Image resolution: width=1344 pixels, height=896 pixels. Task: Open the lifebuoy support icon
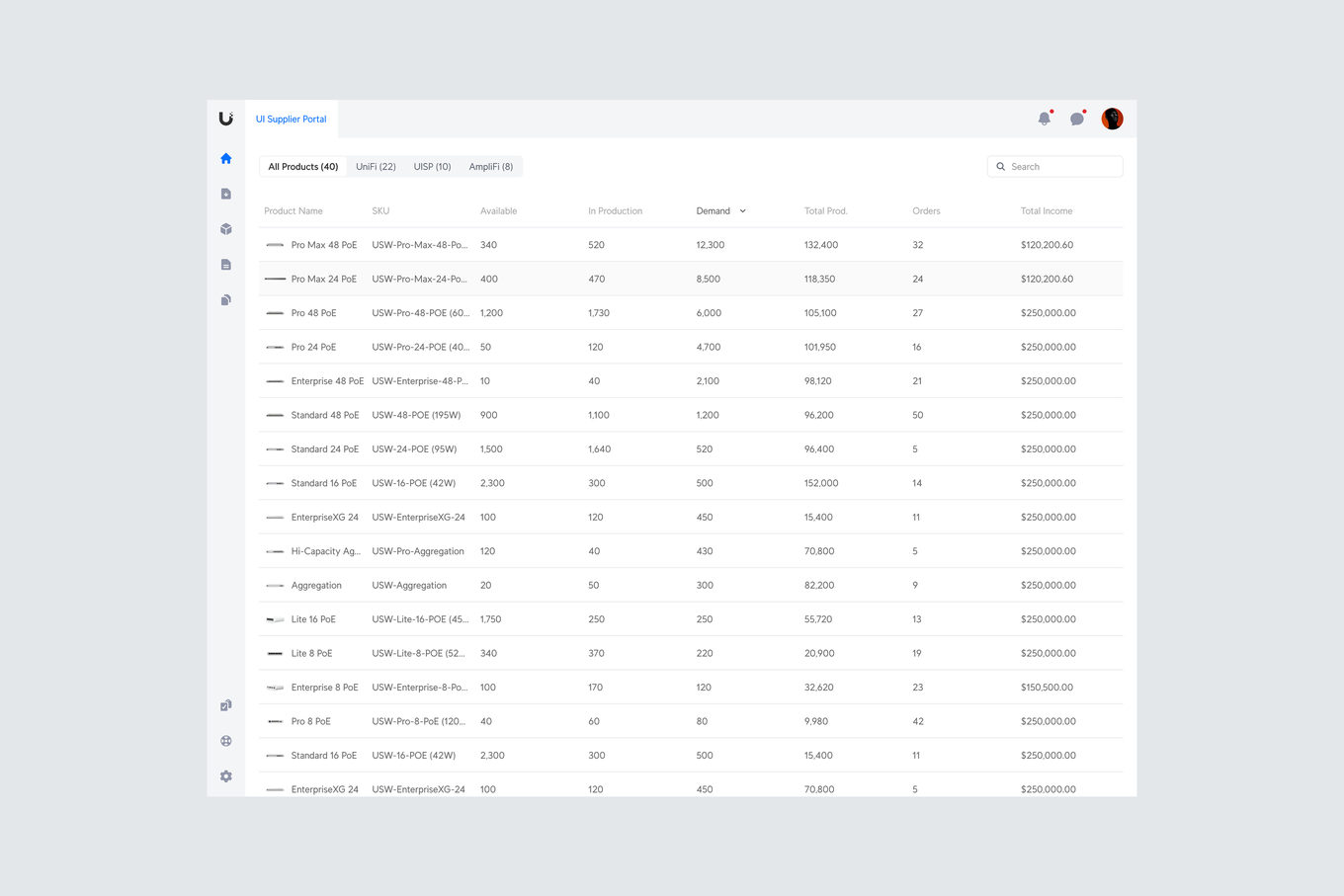tap(226, 741)
